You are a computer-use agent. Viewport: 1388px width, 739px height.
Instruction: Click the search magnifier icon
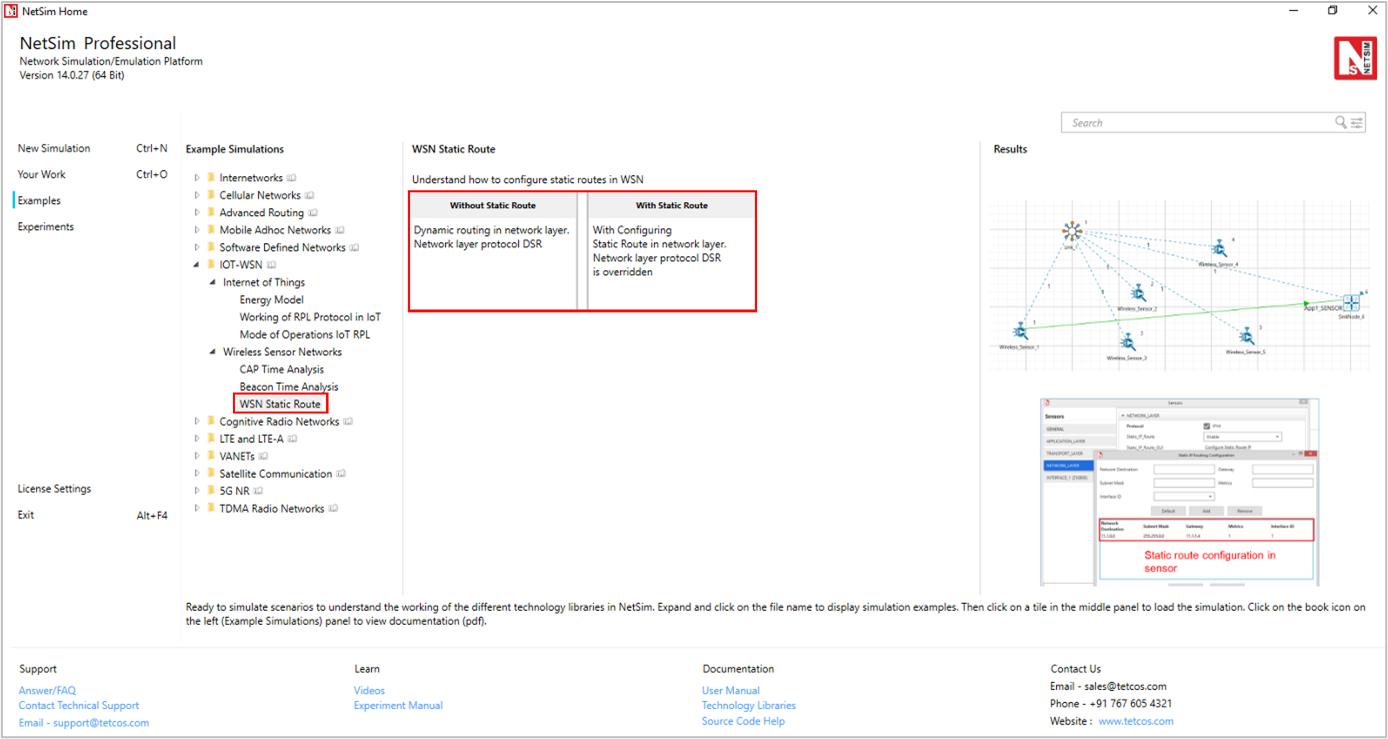[x=1341, y=123]
